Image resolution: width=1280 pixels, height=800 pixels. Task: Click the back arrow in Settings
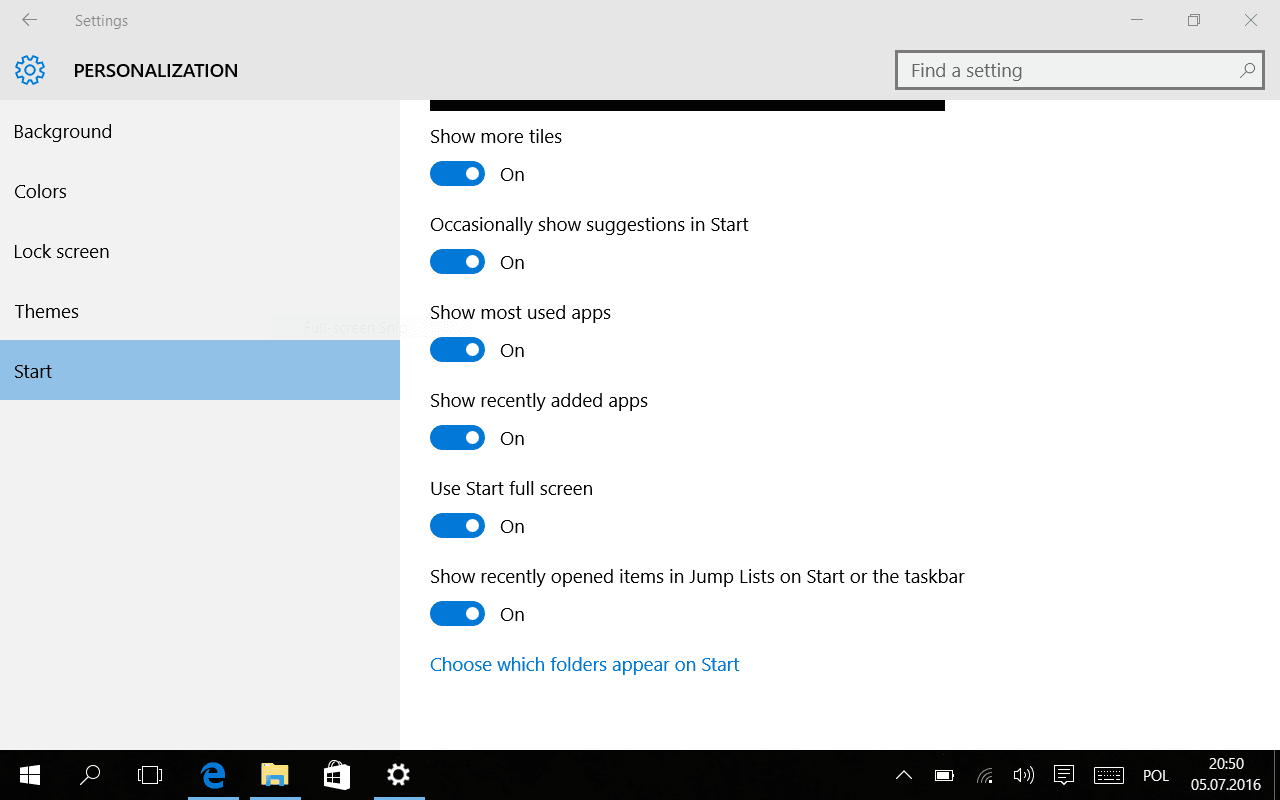point(29,20)
